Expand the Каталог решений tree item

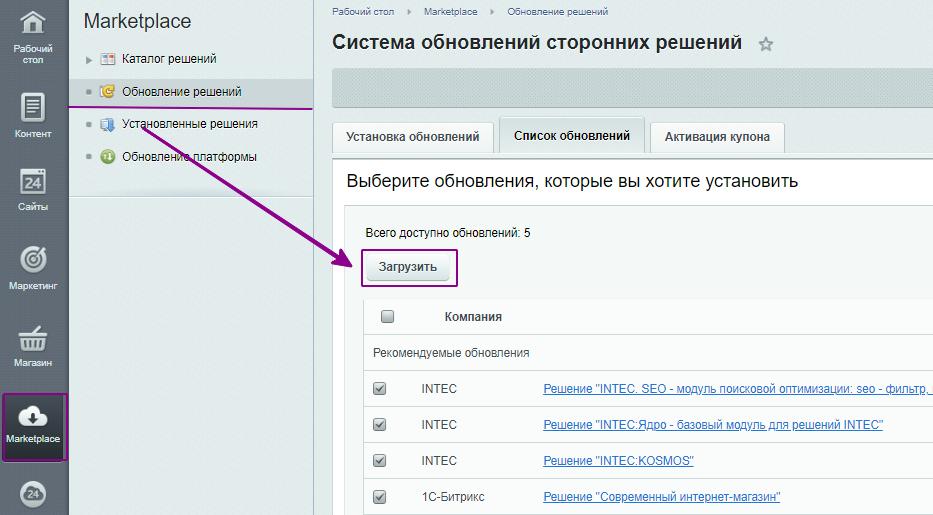click(x=89, y=60)
